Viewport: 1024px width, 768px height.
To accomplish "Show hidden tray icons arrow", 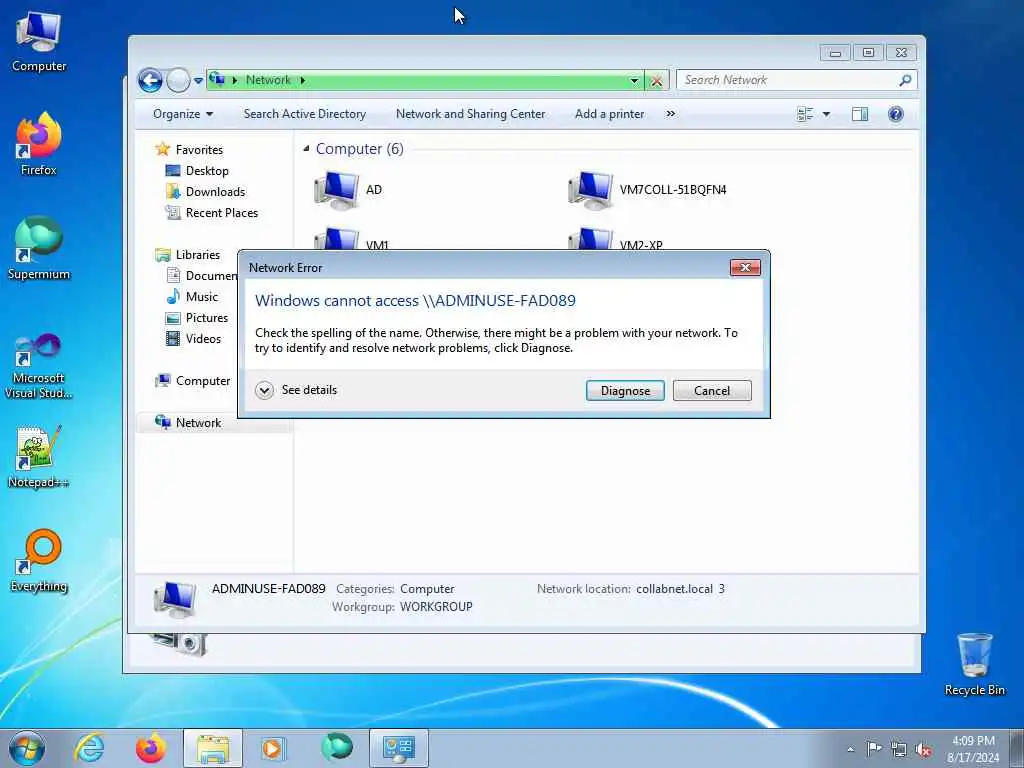I will 850,749.
